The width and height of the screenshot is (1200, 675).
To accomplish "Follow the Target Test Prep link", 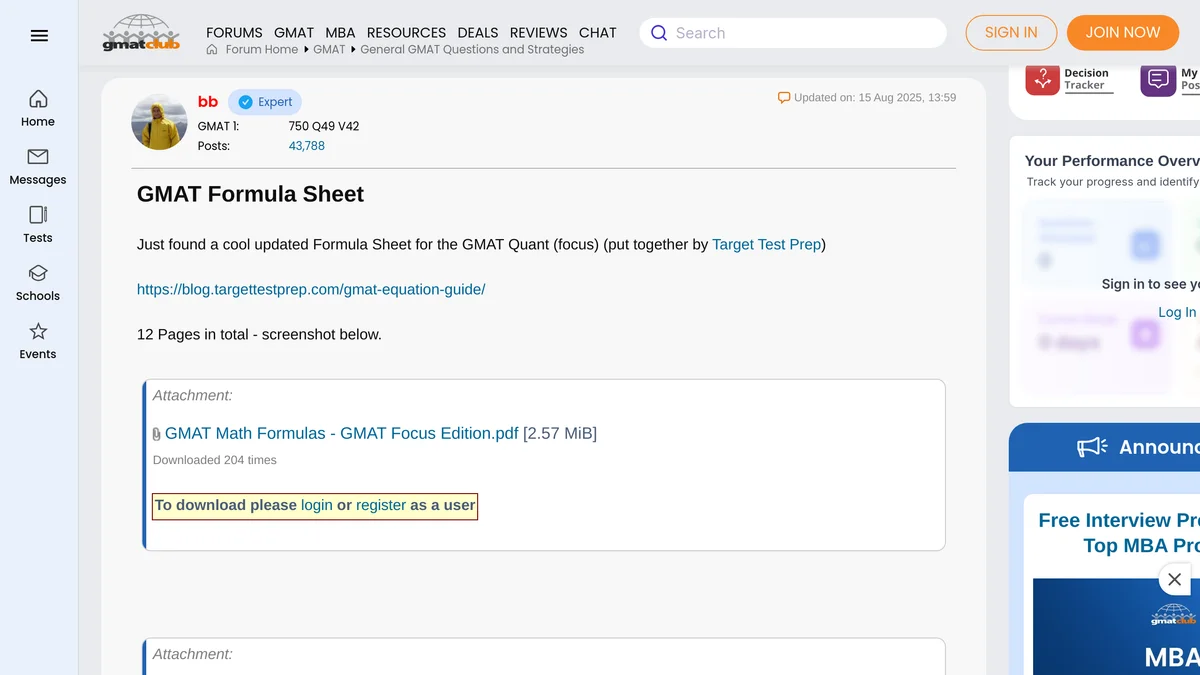I will point(766,244).
